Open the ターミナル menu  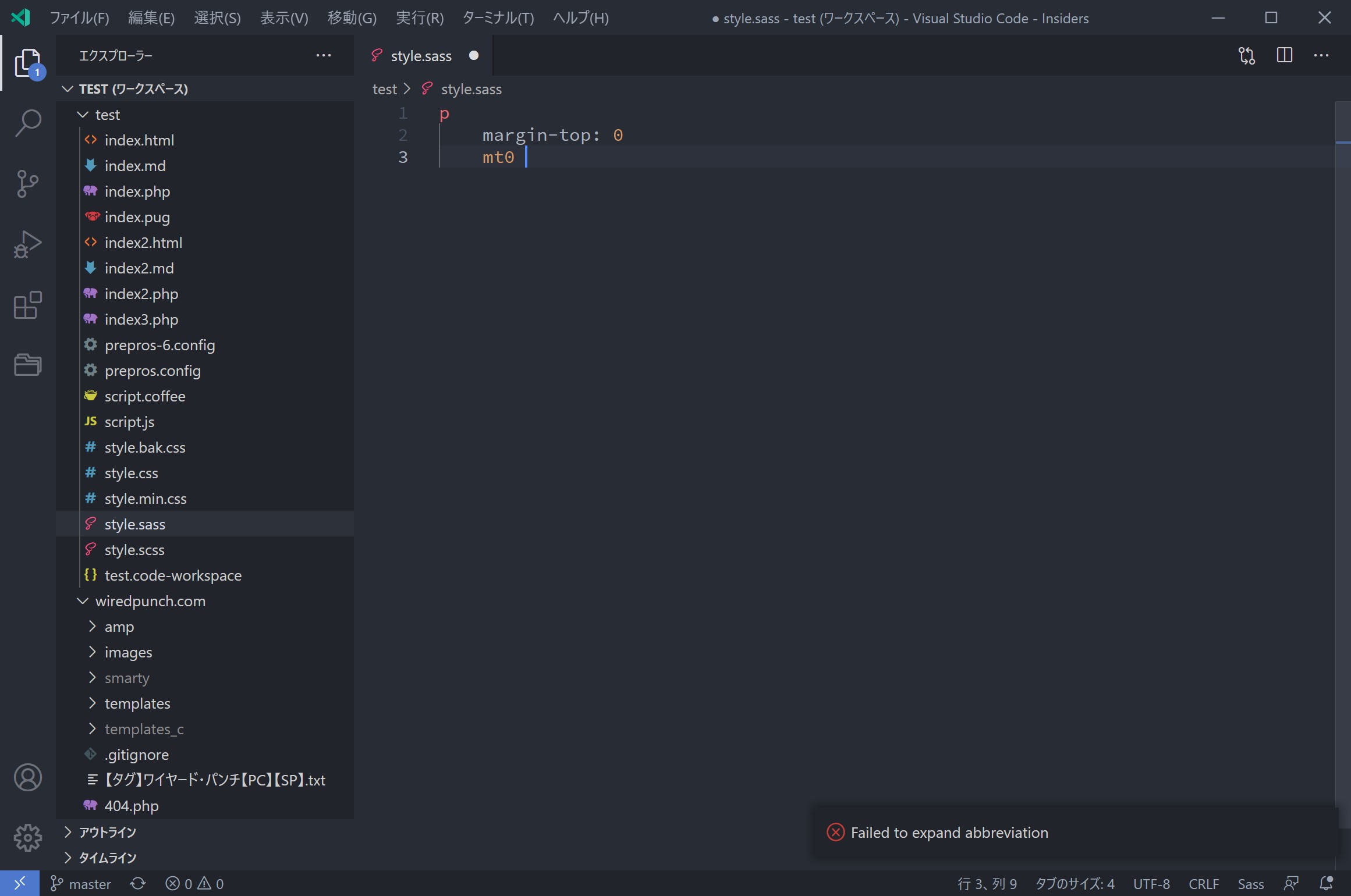(x=497, y=17)
